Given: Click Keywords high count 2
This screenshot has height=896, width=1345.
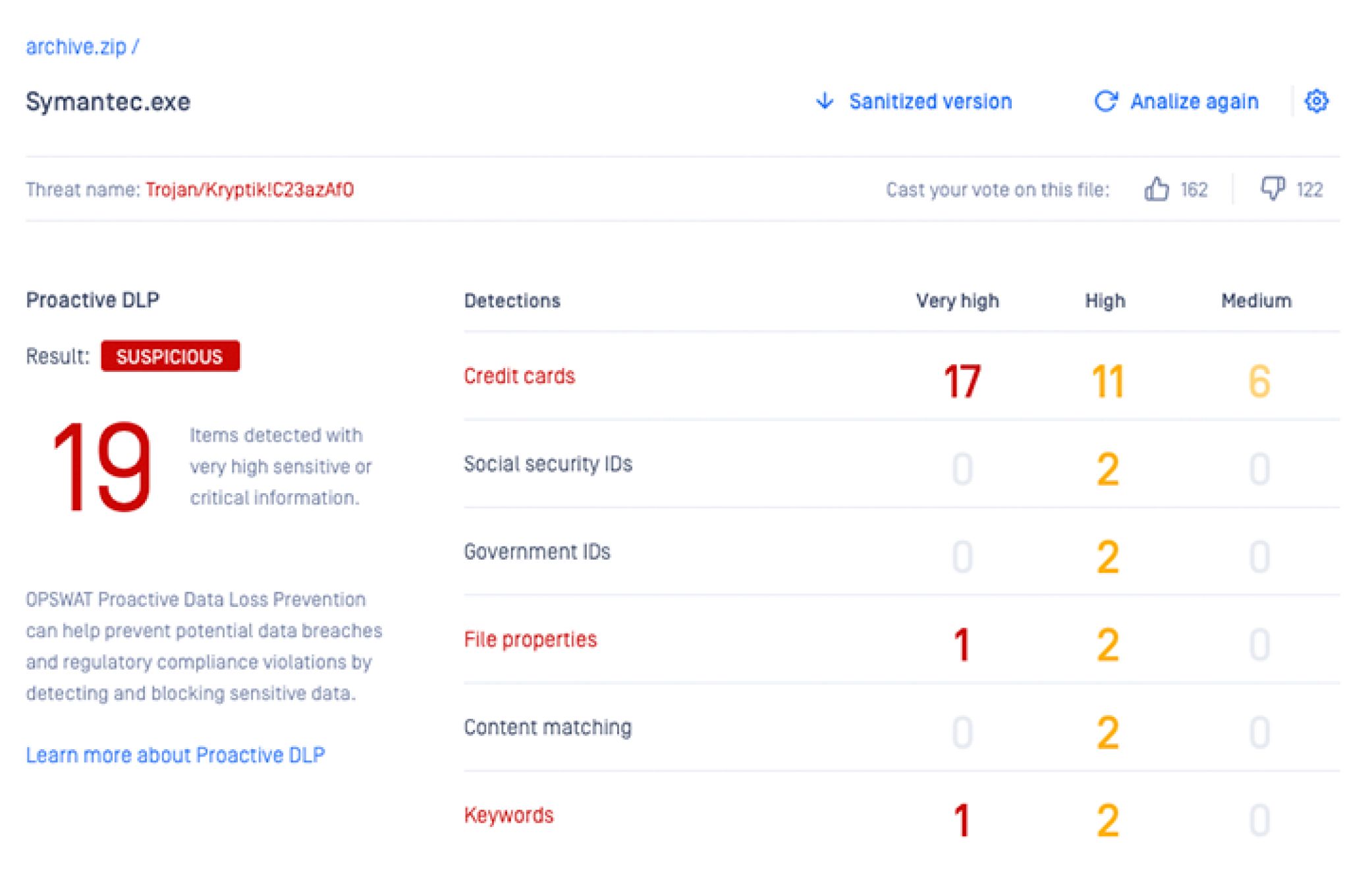Looking at the screenshot, I should point(1107,820).
